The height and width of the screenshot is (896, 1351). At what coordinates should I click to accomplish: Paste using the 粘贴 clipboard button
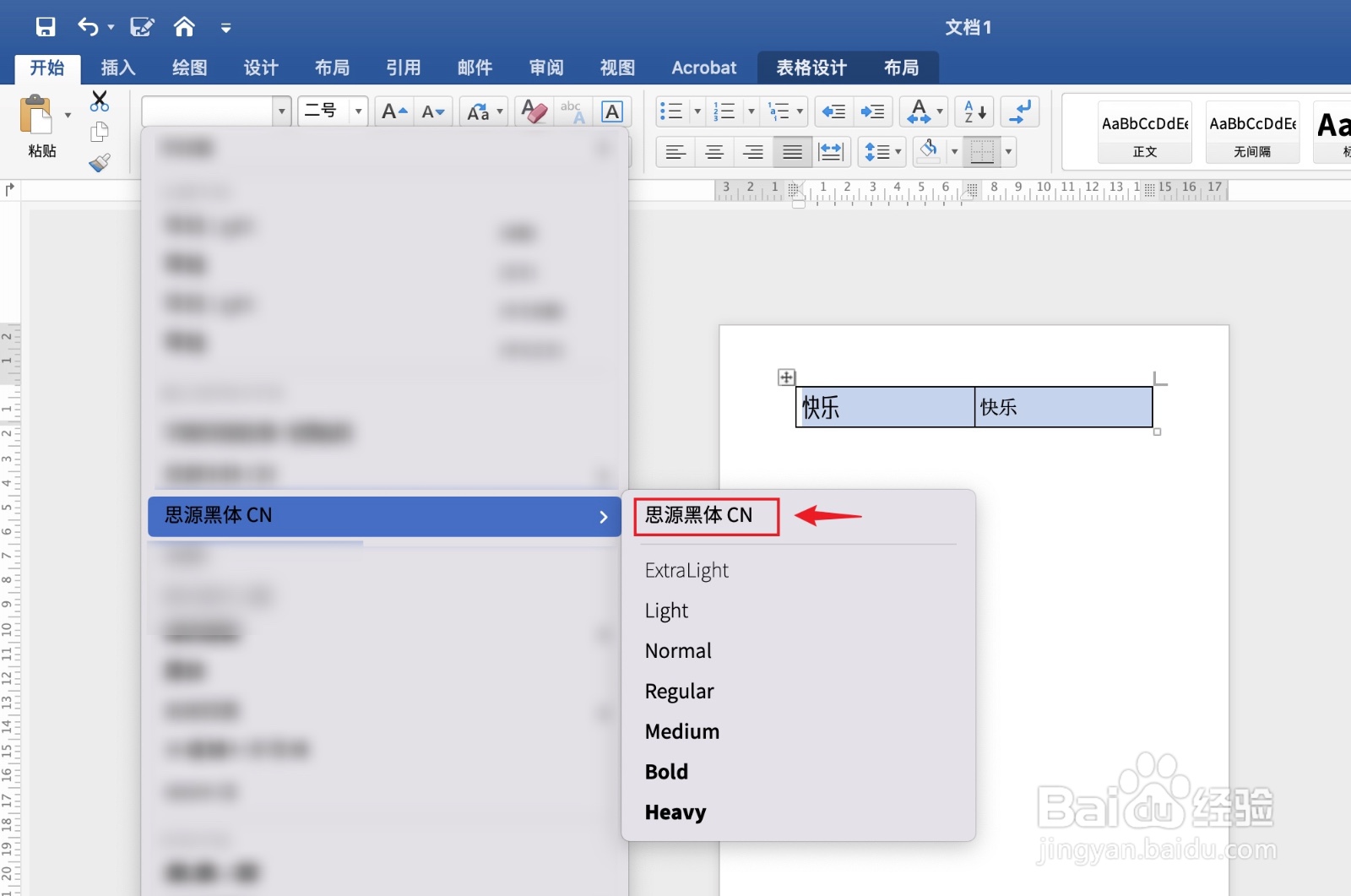41,127
